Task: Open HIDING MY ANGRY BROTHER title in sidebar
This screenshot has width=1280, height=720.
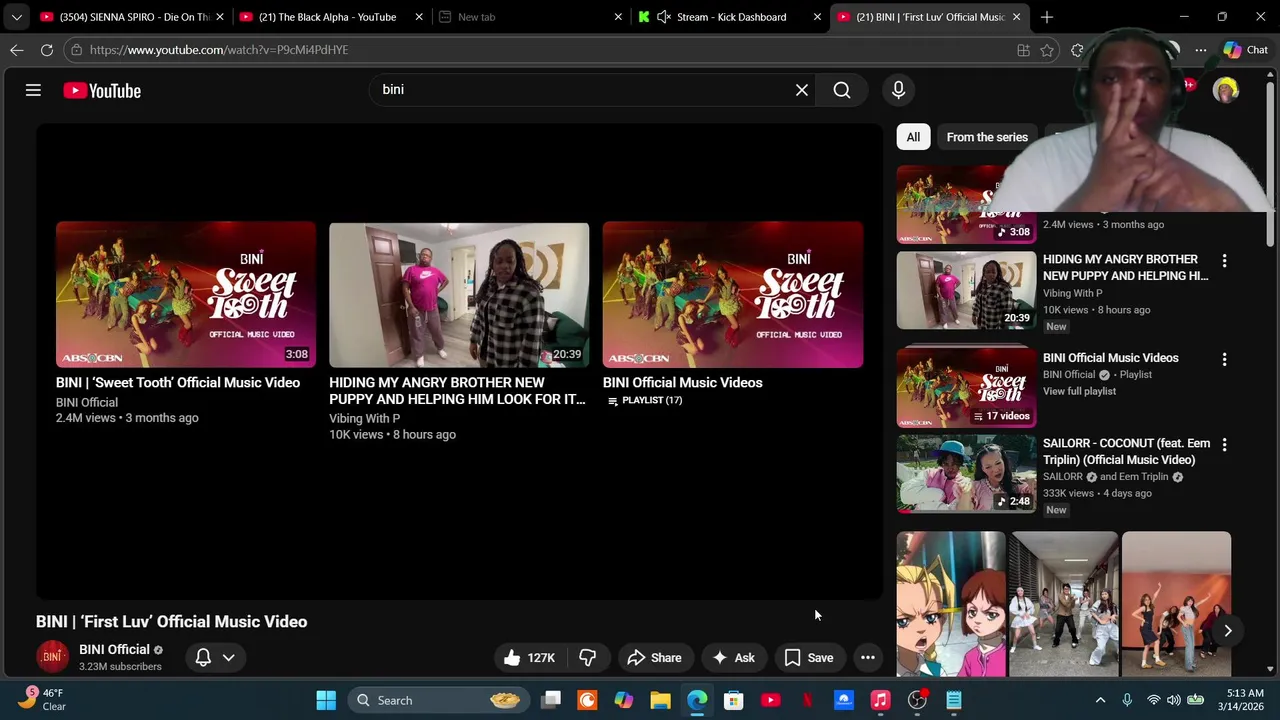Action: coord(1125,267)
